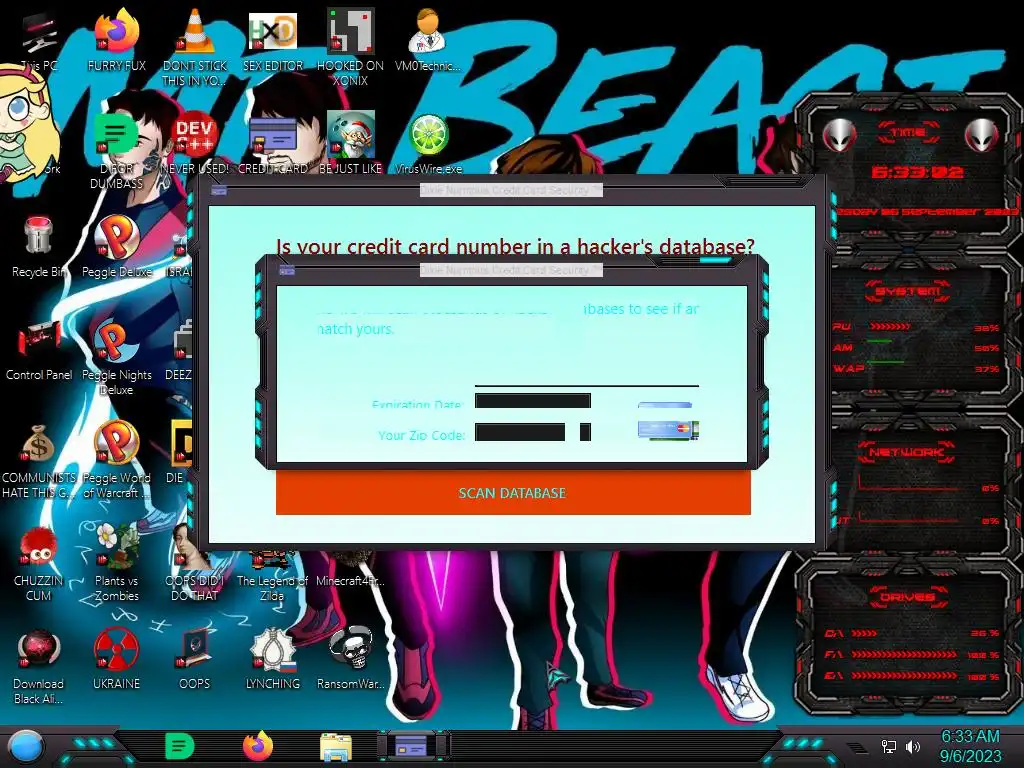Click the TIME widget header
Viewport: 1024px width, 768px height.
pos(908,133)
